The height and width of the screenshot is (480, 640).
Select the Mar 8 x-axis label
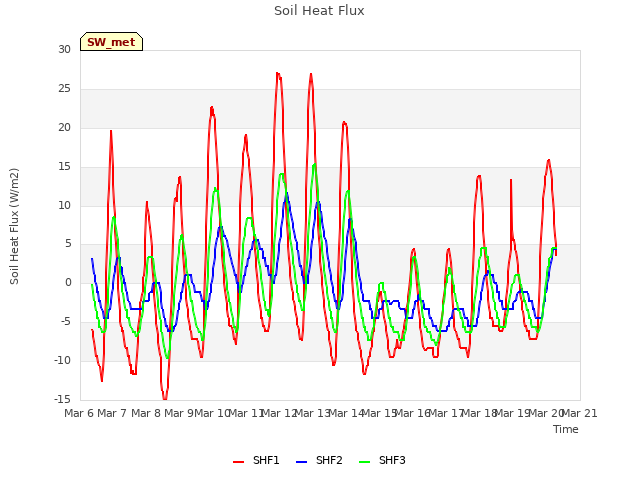(146, 413)
